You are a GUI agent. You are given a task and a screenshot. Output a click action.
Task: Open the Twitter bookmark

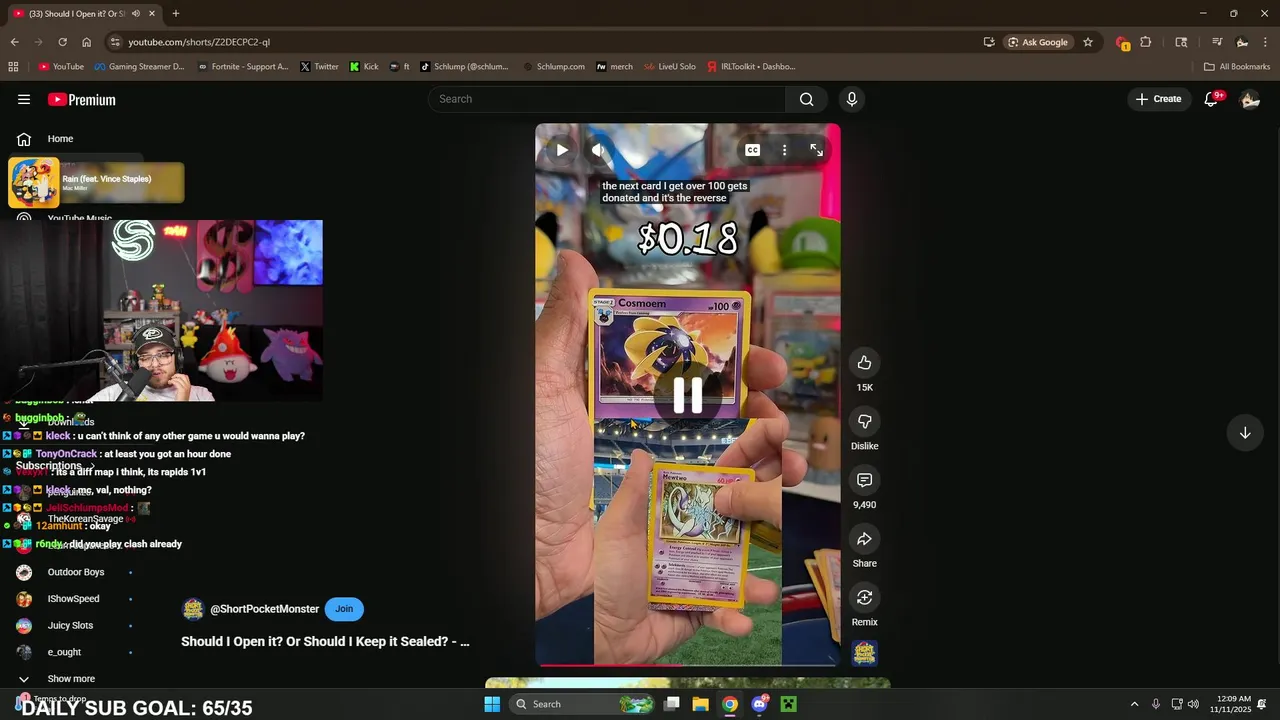click(x=320, y=67)
